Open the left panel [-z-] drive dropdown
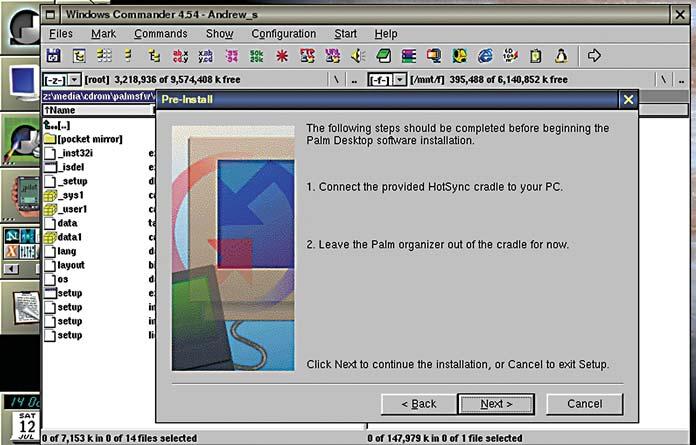 coord(75,80)
